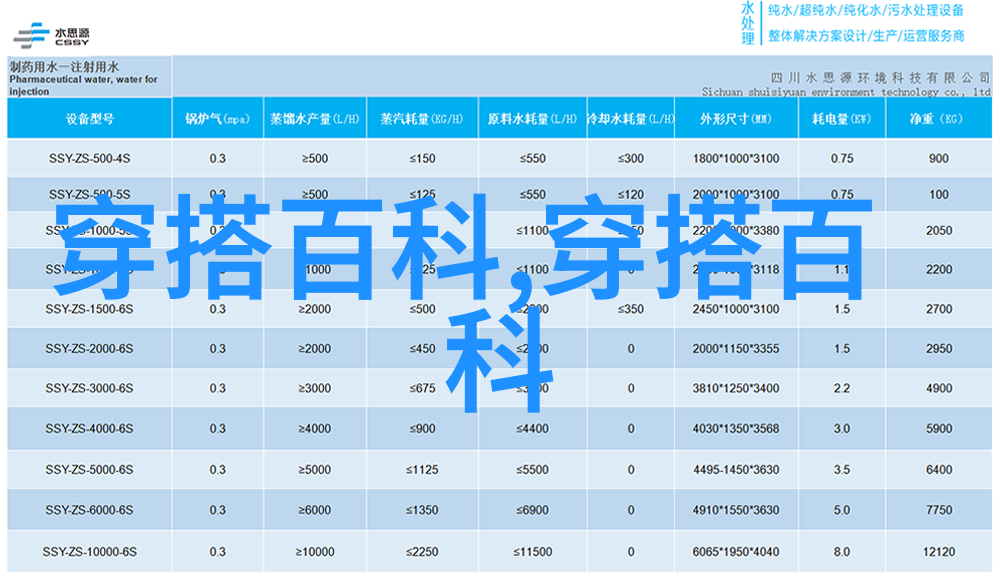
Task: Click steam consumption ≤675
Action: tap(422, 388)
